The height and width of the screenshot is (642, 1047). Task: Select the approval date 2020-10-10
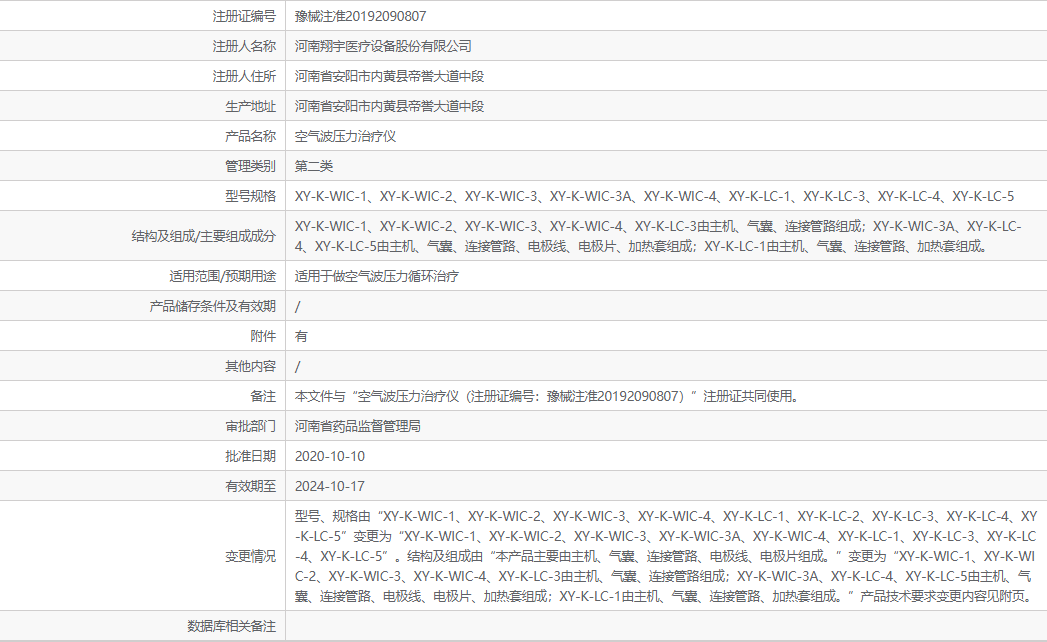330,456
